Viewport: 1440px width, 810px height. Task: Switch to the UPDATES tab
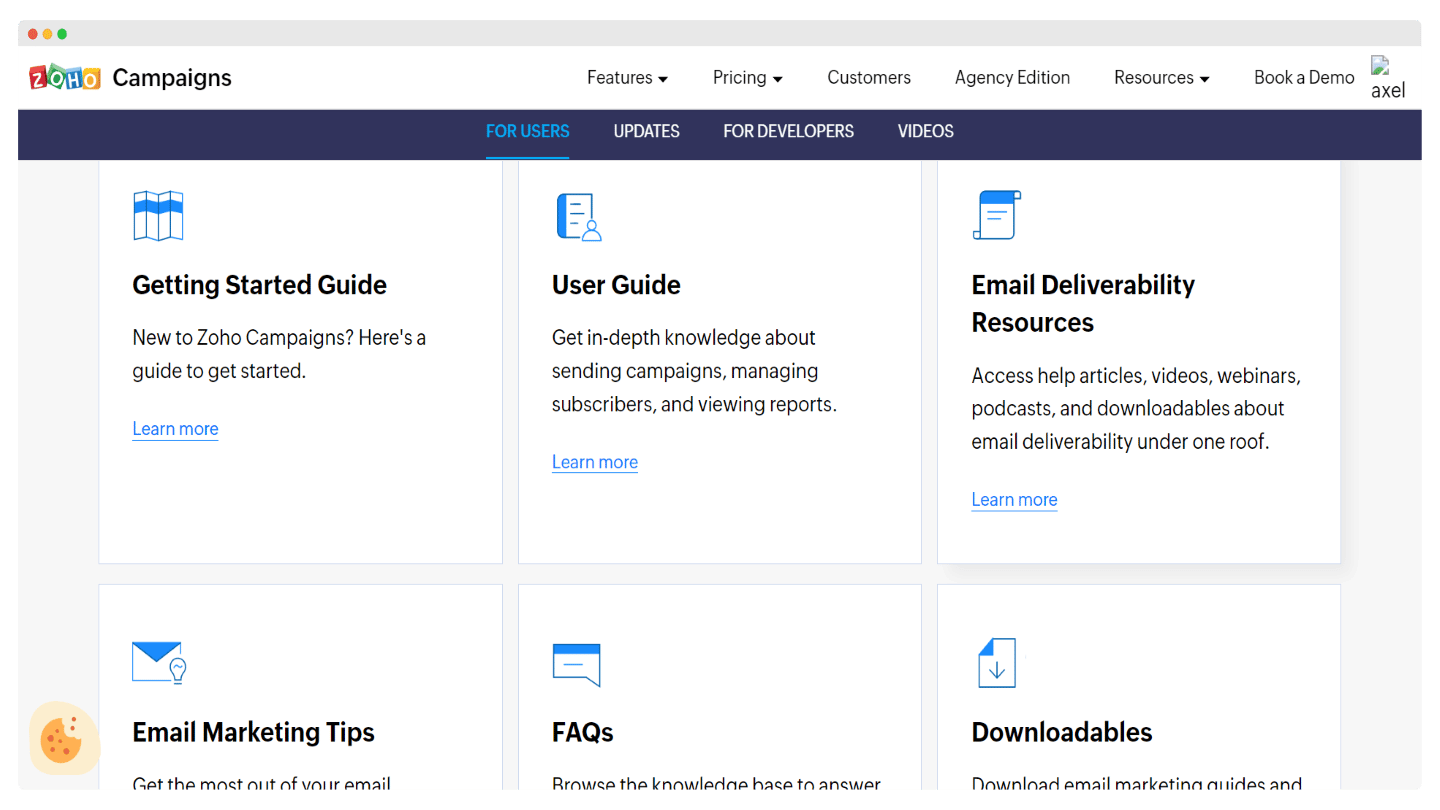647,131
